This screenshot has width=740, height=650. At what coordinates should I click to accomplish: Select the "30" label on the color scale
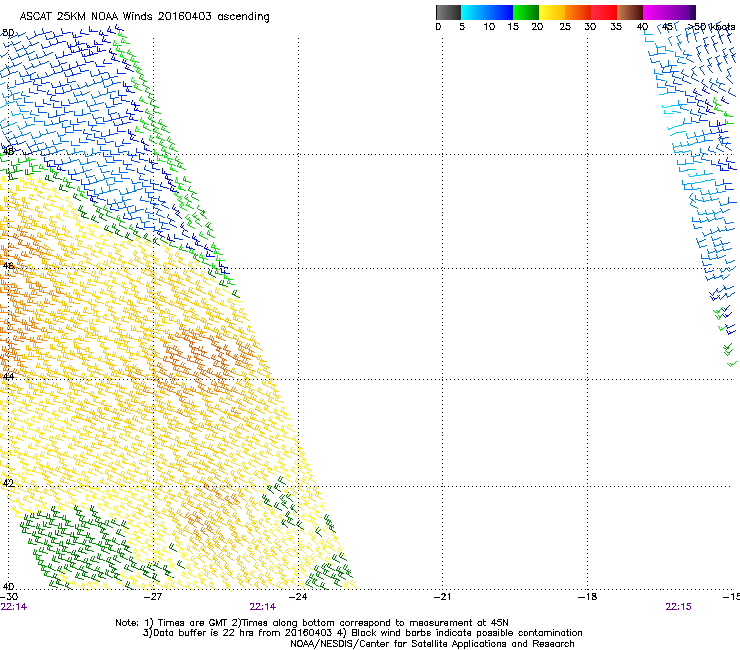point(590,27)
